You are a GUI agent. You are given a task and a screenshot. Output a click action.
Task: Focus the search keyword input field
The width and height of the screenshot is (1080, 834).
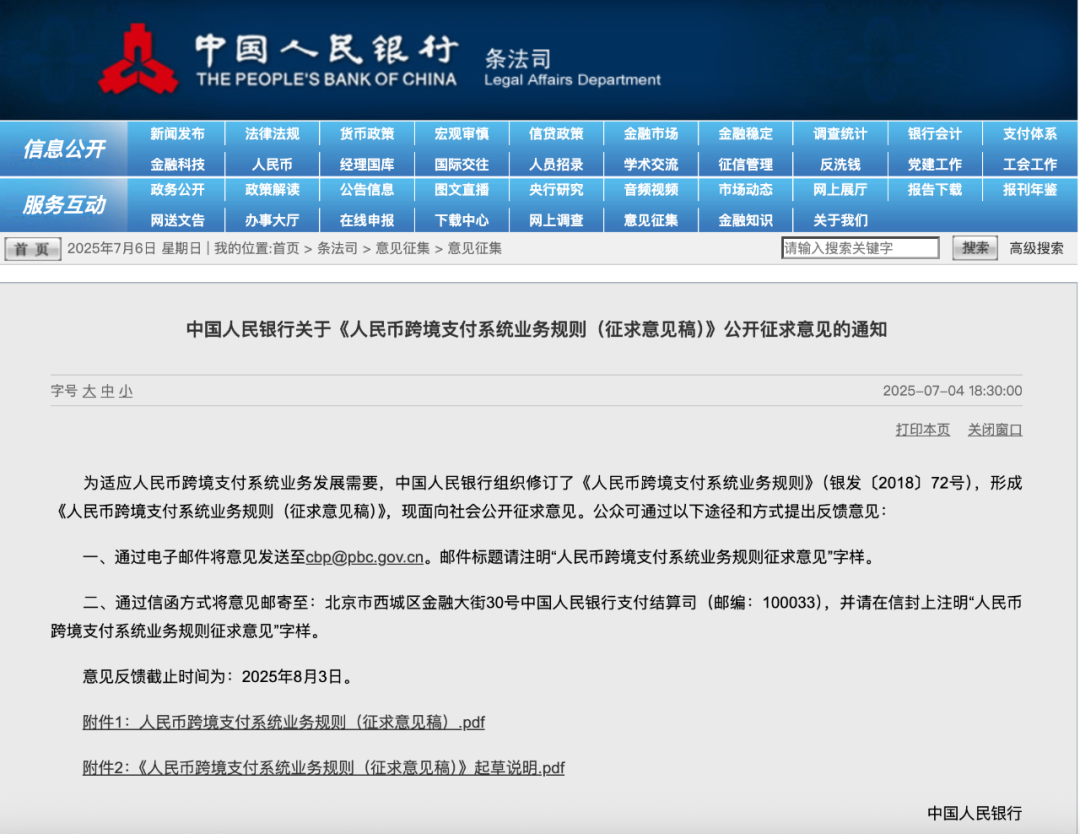(x=860, y=248)
